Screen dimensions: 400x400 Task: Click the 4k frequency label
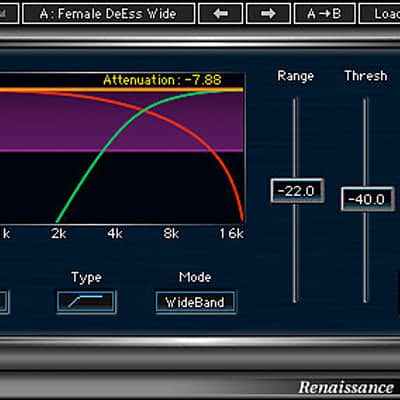115,234
